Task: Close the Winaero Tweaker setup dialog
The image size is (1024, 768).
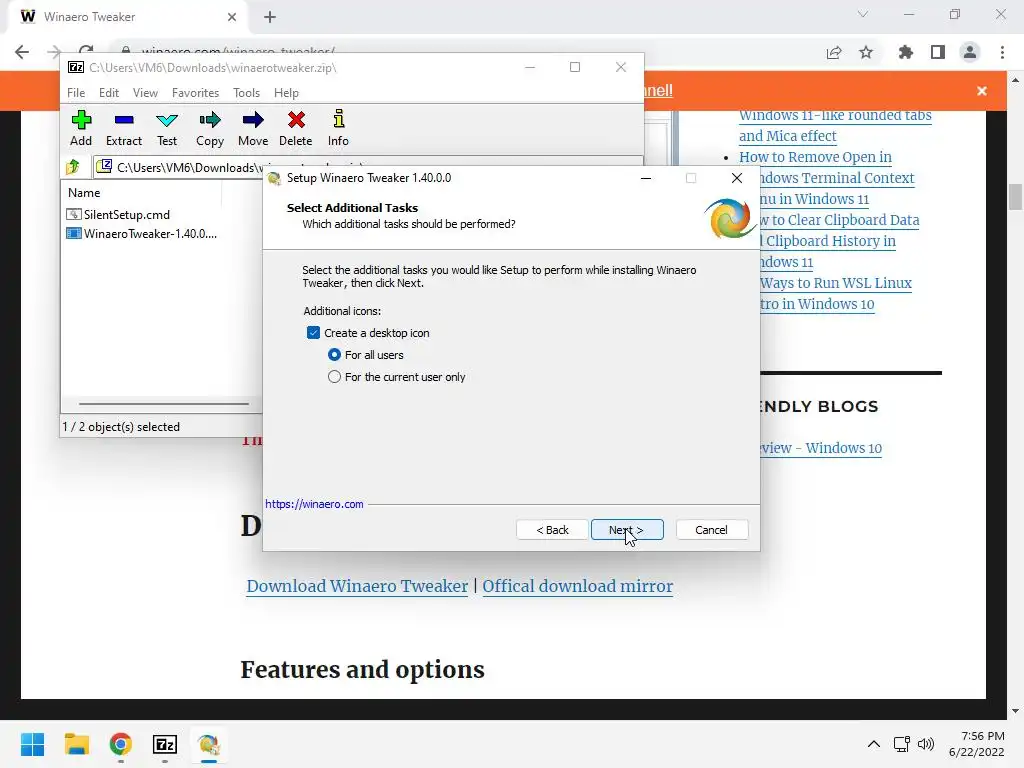Action: click(737, 178)
